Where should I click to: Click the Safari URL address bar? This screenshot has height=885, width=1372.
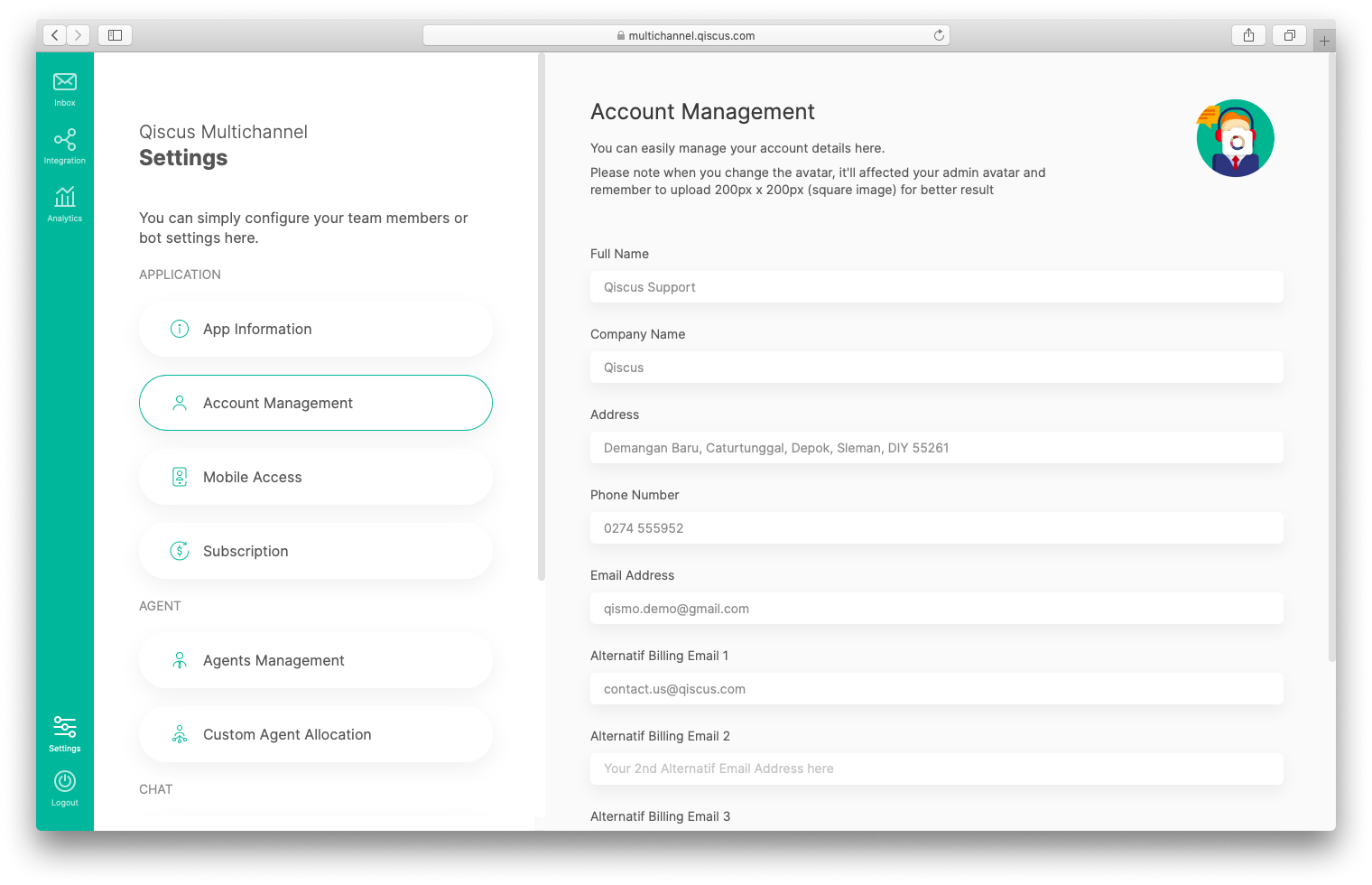(x=686, y=35)
